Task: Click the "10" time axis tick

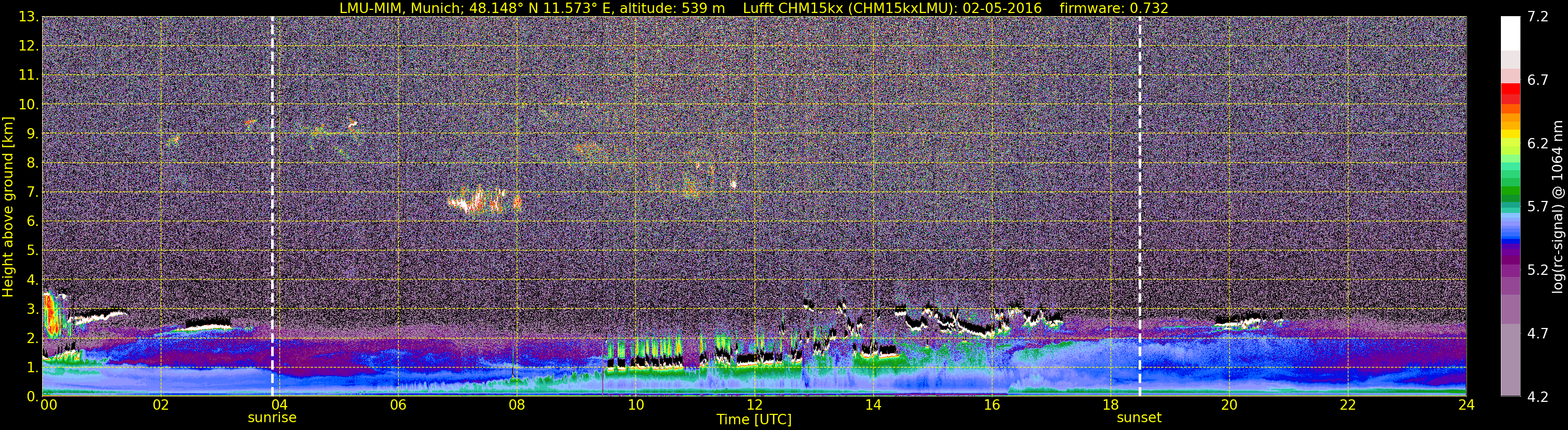Action: [x=635, y=405]
